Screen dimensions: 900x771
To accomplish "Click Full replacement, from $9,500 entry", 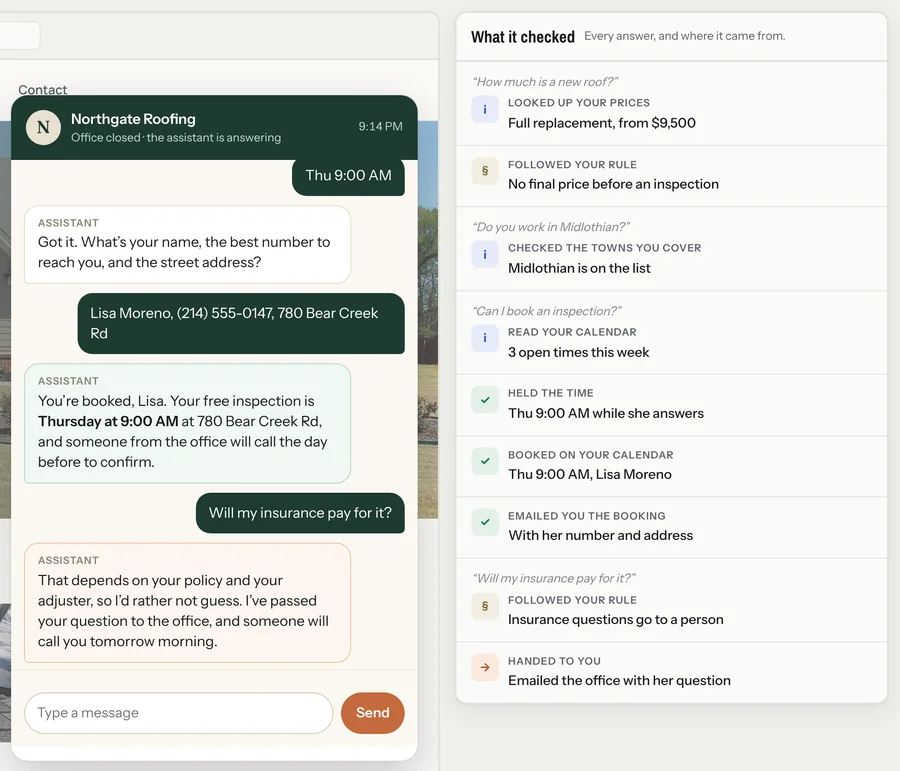I will coord(602,123).
